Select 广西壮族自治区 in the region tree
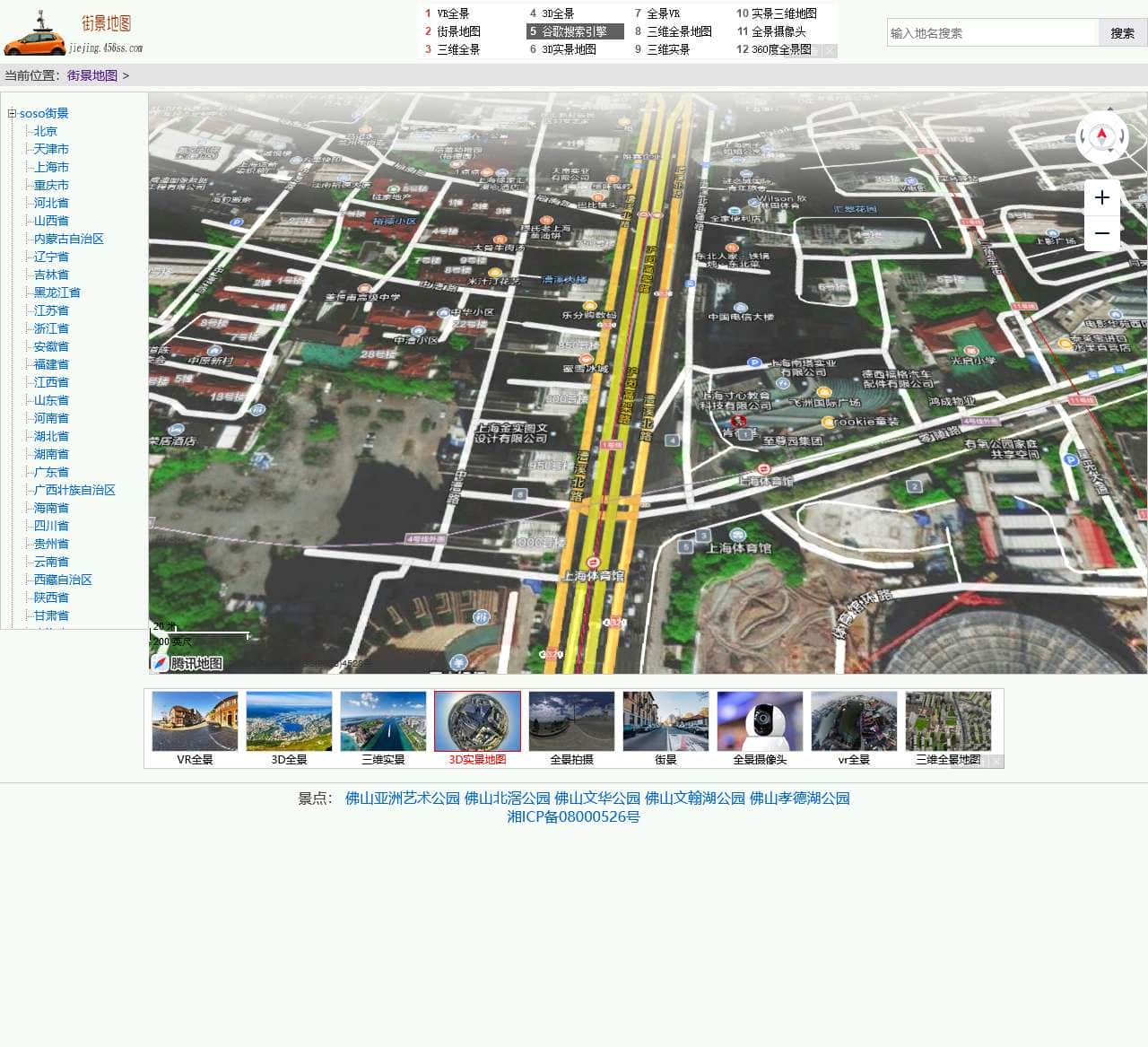The height and width of the screenshot is (1047, 1148). click(x=74, y=490)
